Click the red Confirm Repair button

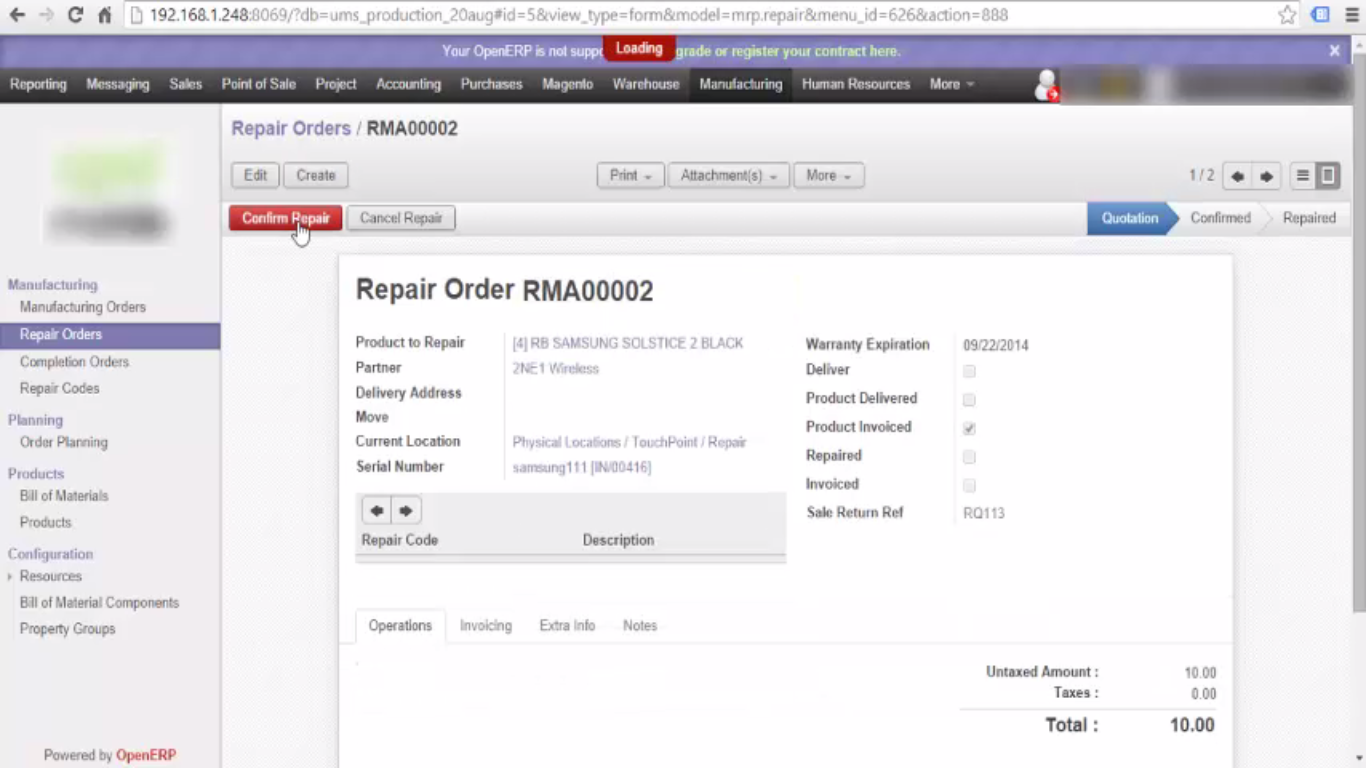coord(286,218)
